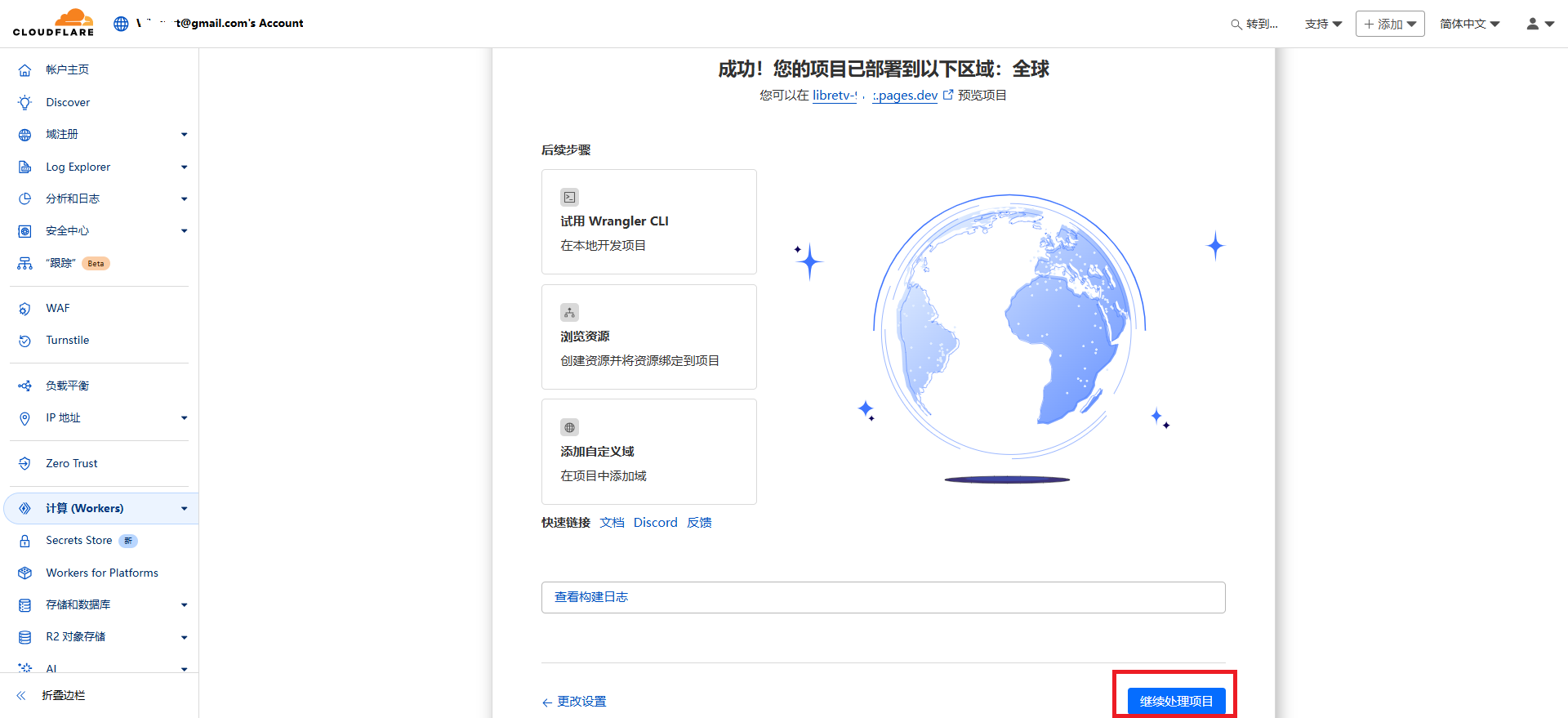The image size is (1568, 718).
Task: Open the Discord quick link
Action: (x=655, y=523)
